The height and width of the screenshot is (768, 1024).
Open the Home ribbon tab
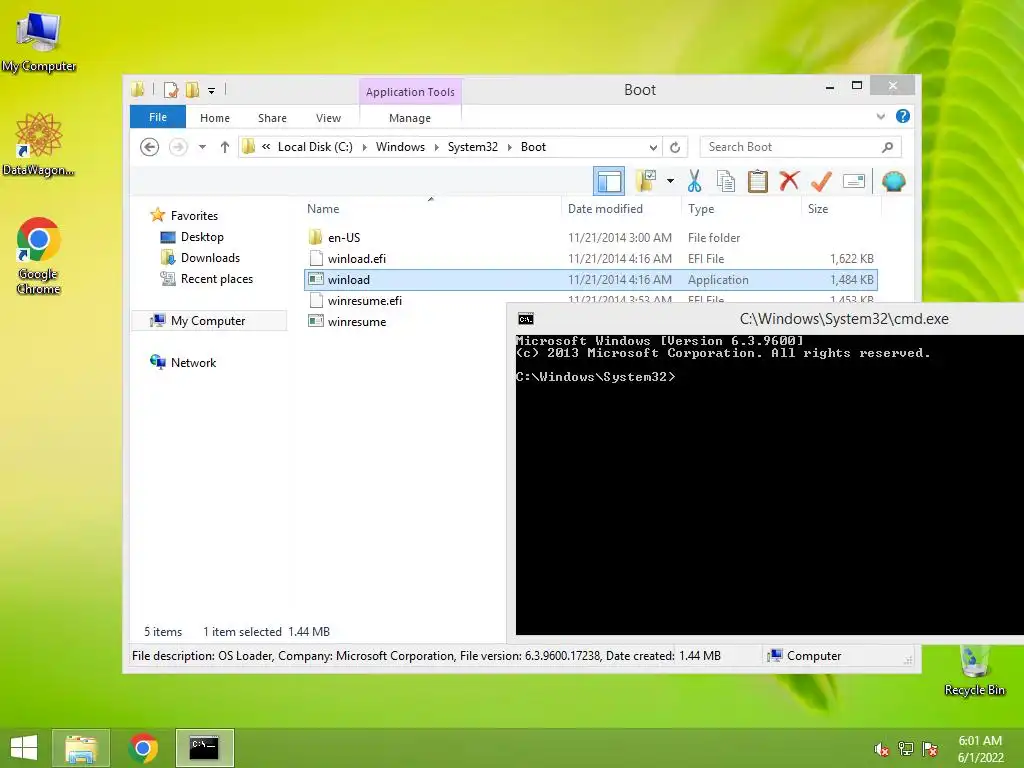tap(215, 118)
